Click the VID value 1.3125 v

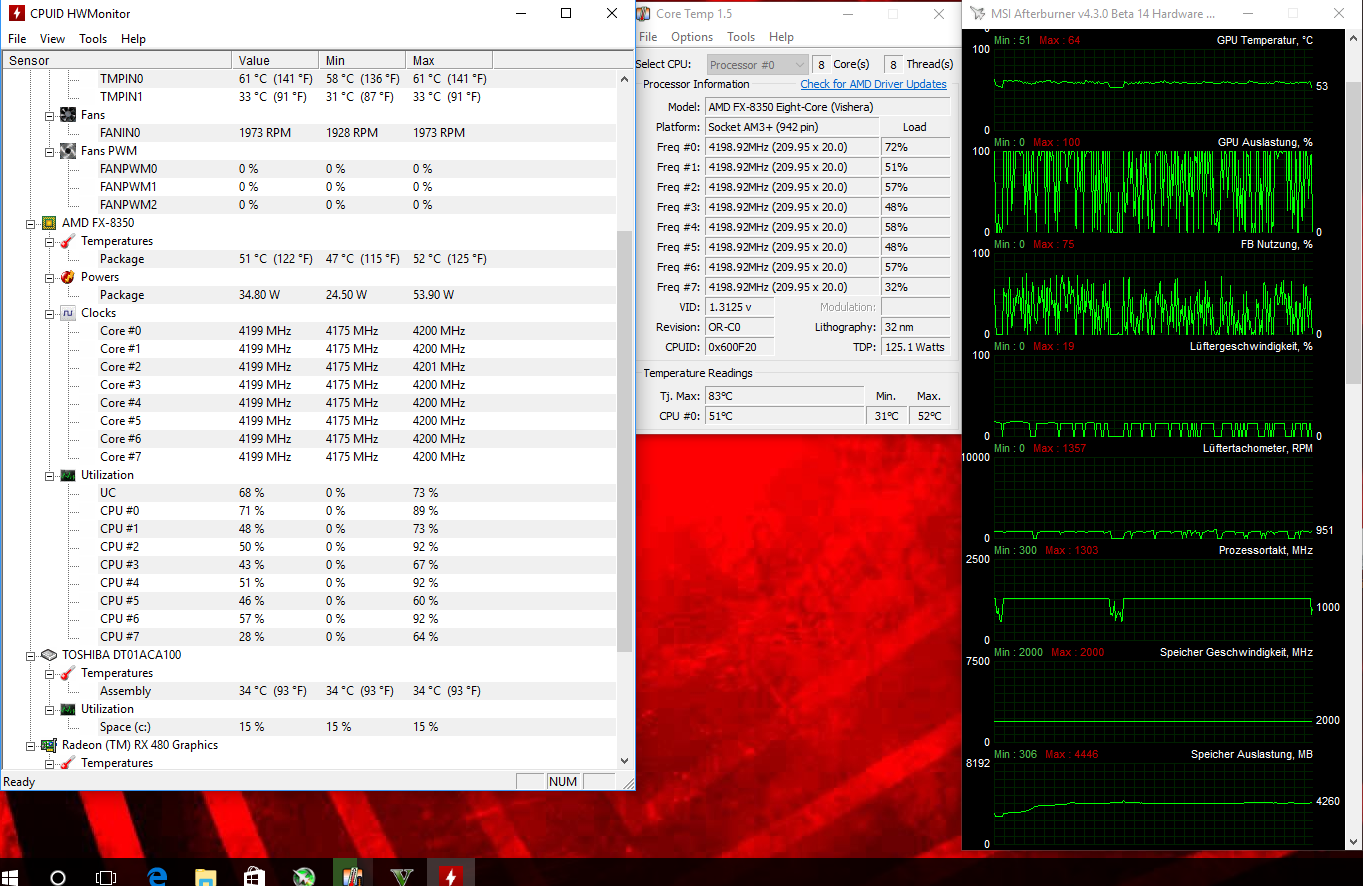click(x=739, y=307)
